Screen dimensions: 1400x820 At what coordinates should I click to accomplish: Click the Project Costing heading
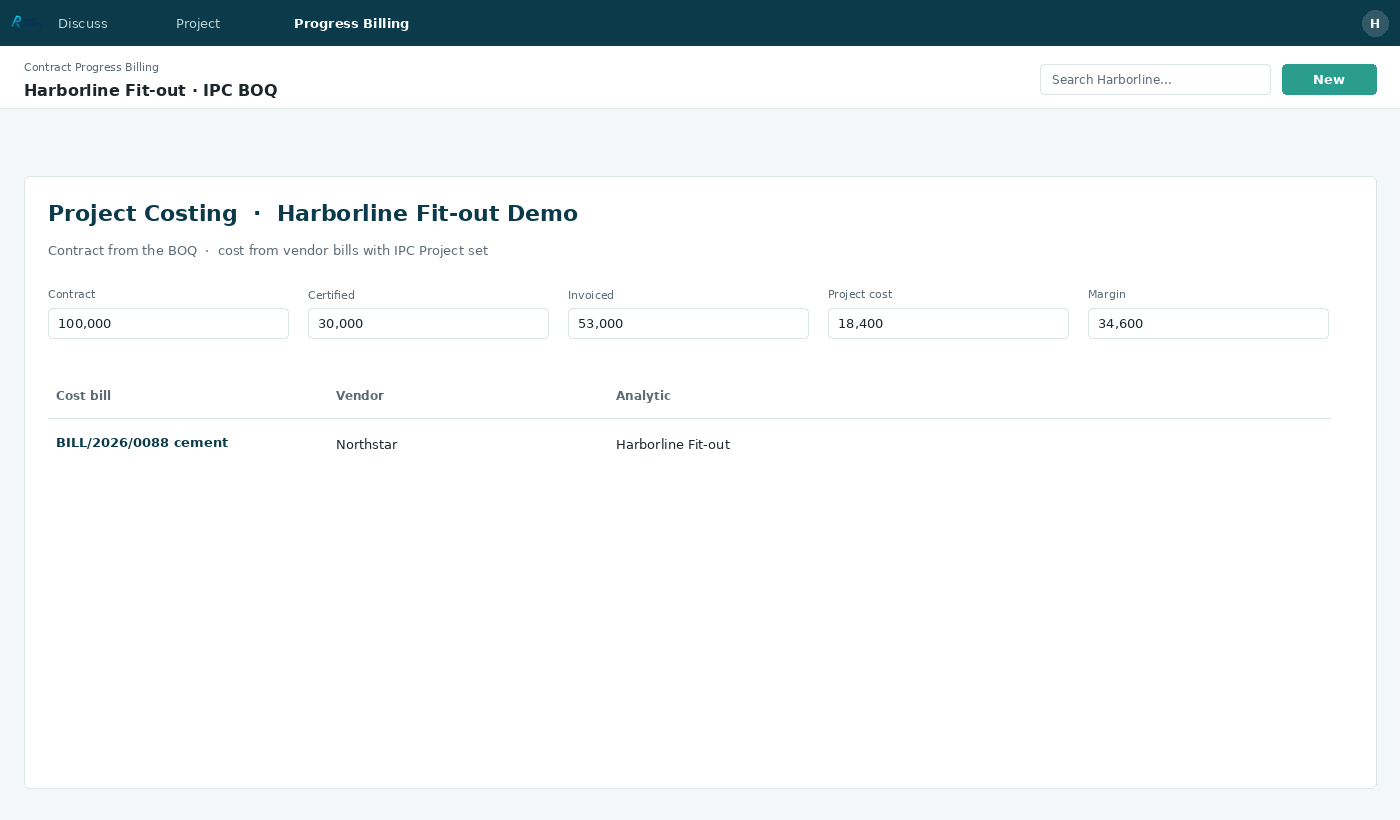[313, 213]
